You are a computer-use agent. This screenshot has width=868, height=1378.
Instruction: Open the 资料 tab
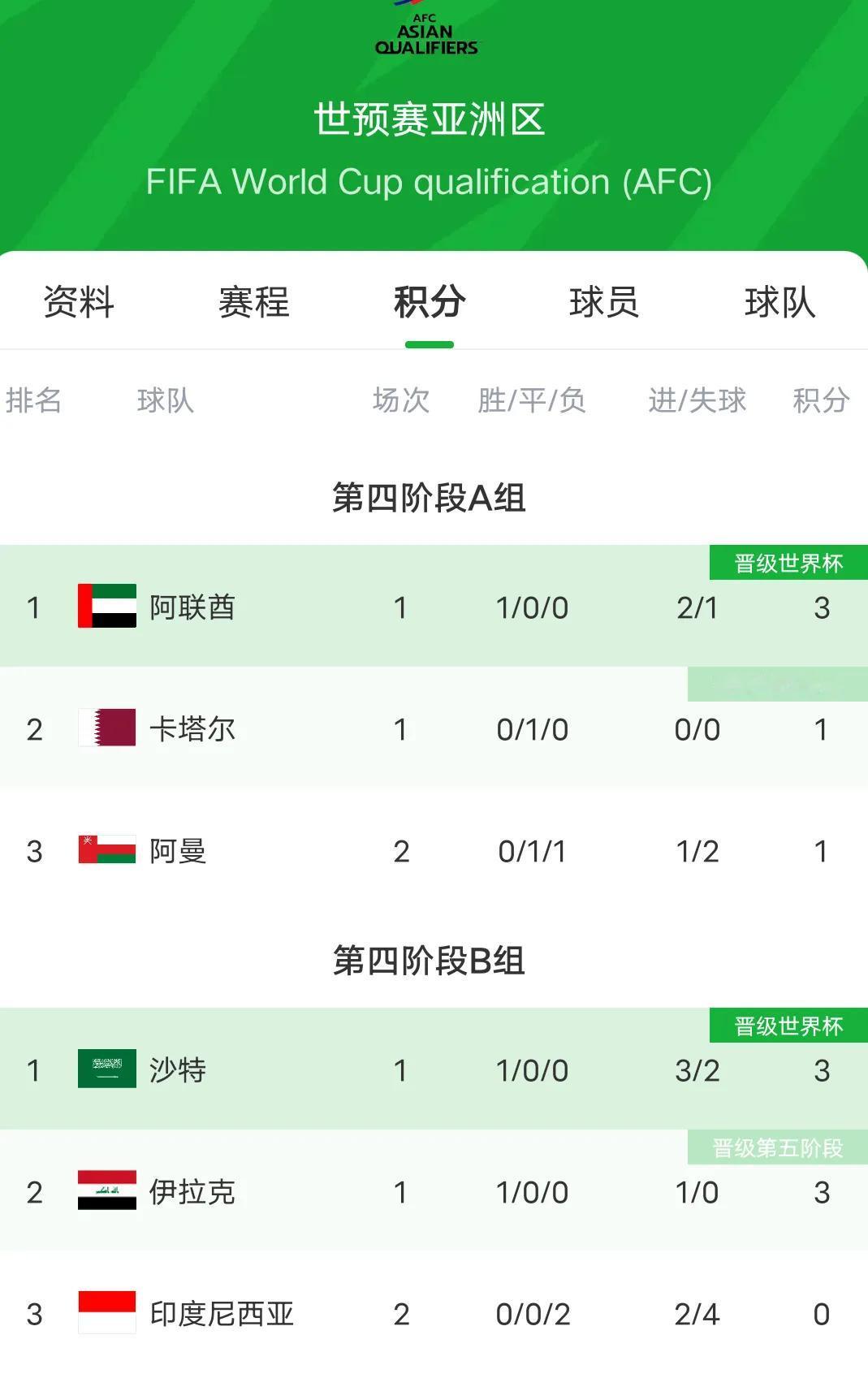(79, 302)
